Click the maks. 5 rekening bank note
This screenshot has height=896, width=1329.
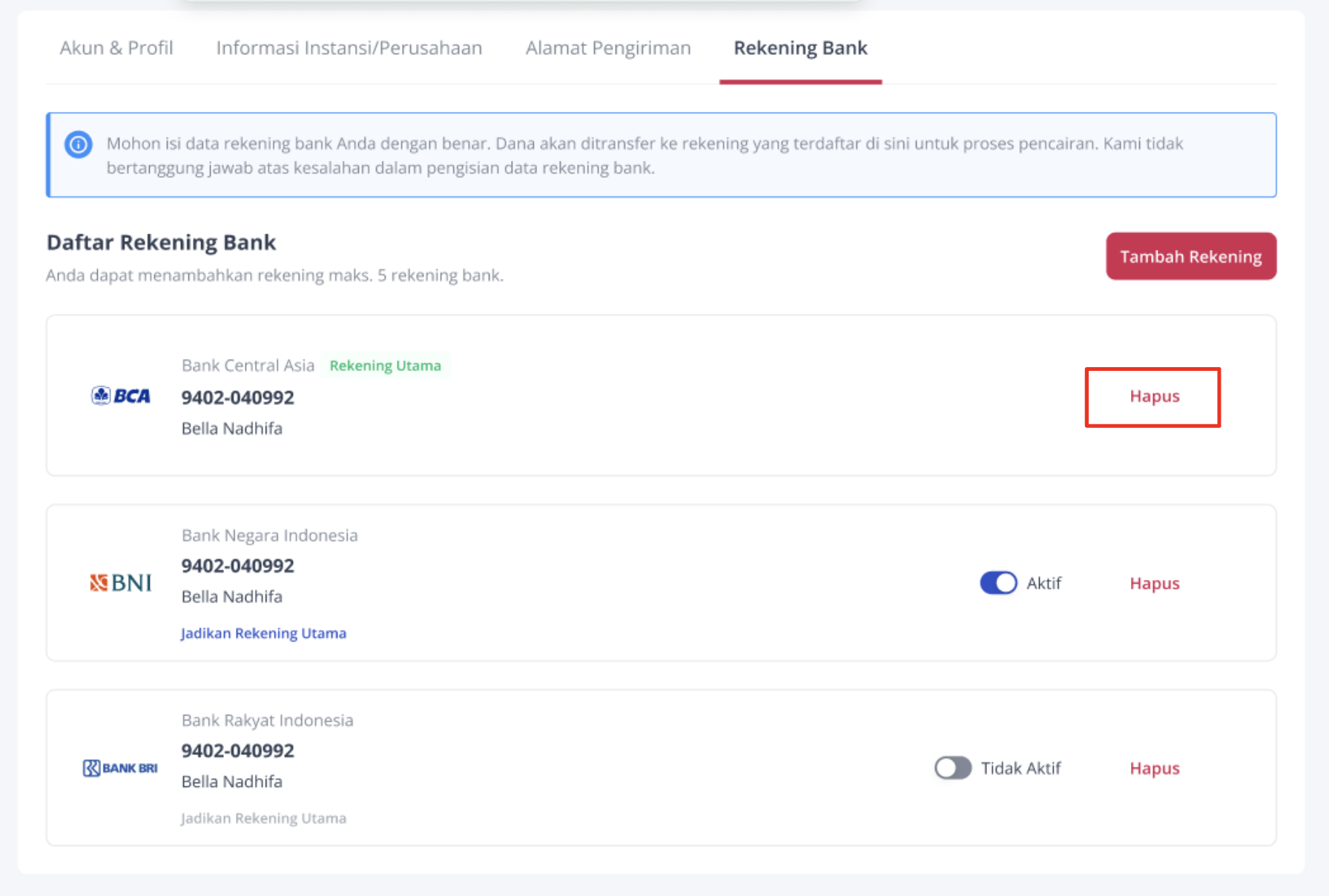(274, 275)
